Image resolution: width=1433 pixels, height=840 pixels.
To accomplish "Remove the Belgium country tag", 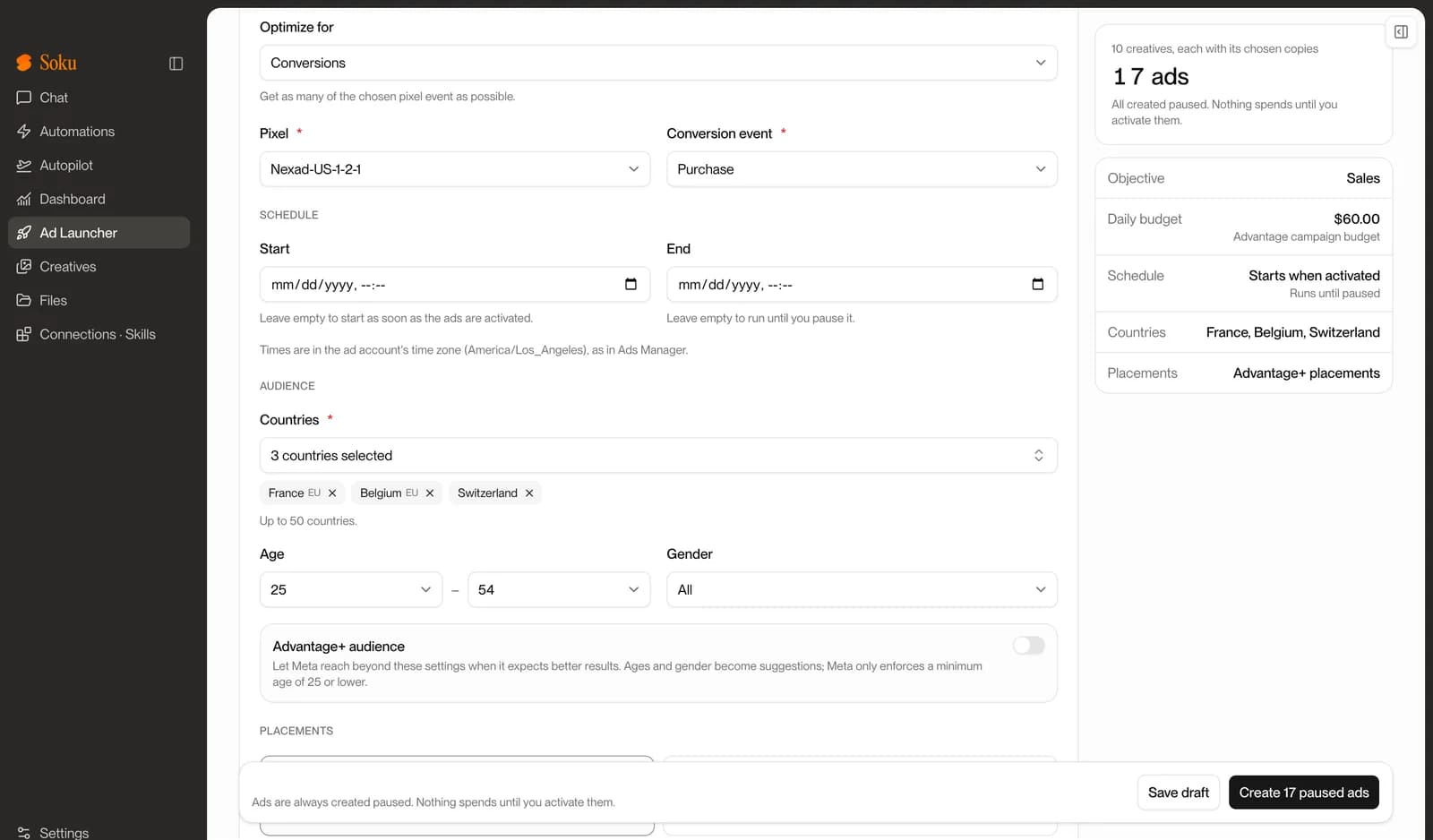I will coord(430,493).
